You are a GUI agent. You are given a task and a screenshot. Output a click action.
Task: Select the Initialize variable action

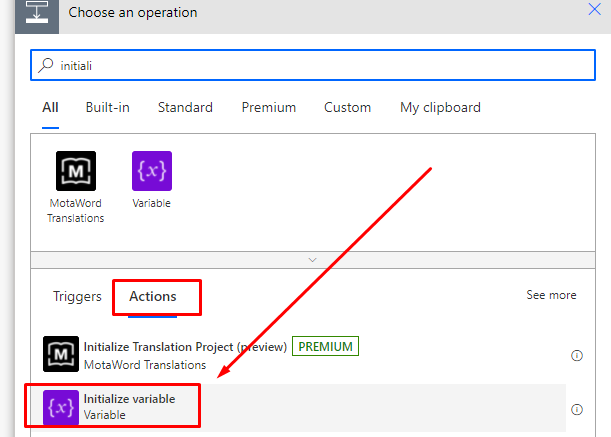pos(130,406)
